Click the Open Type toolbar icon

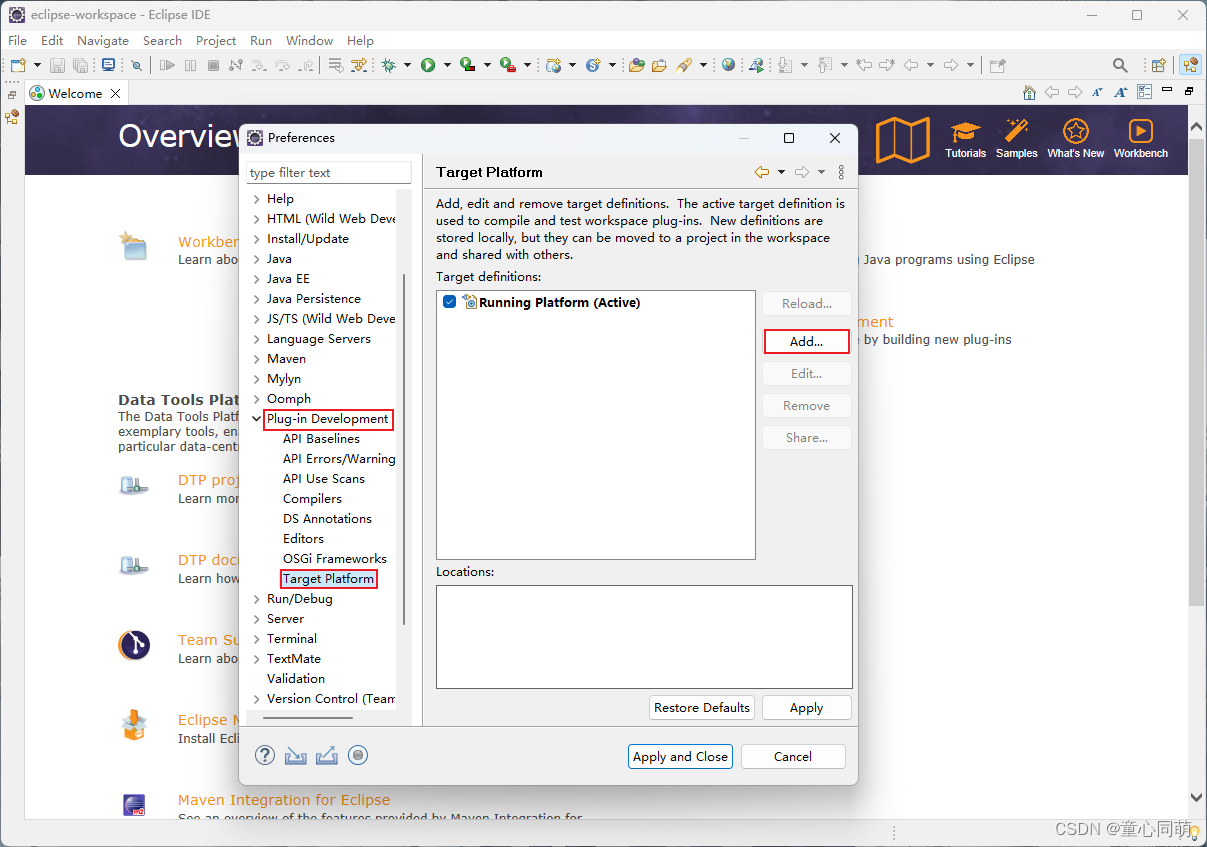(x=635, y=66)
